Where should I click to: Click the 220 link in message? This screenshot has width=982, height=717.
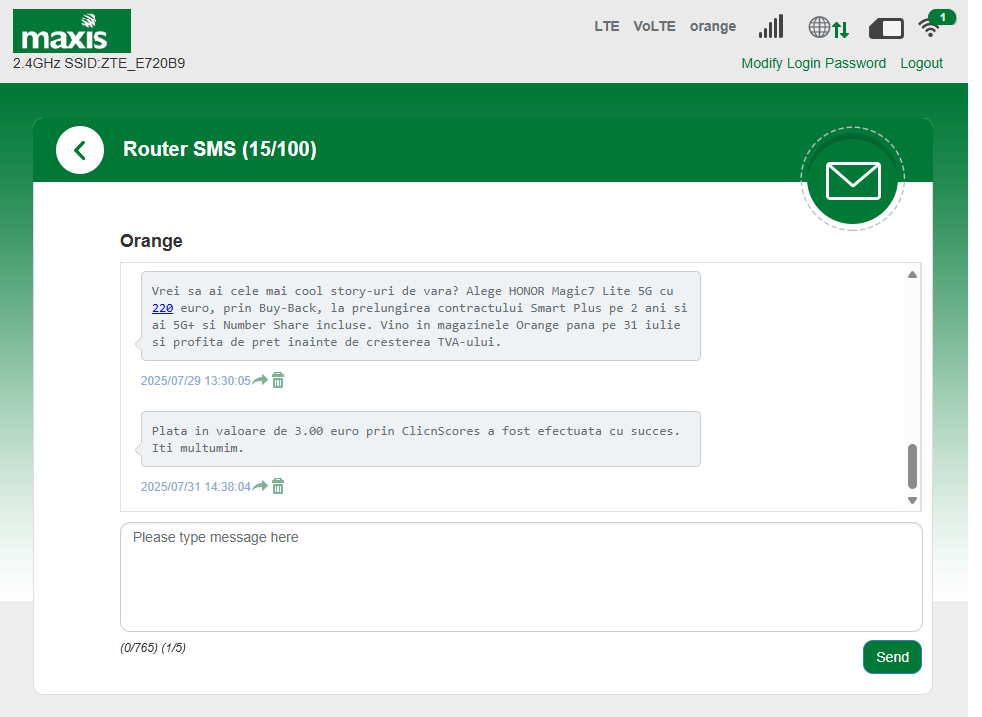tap(163, 308)
